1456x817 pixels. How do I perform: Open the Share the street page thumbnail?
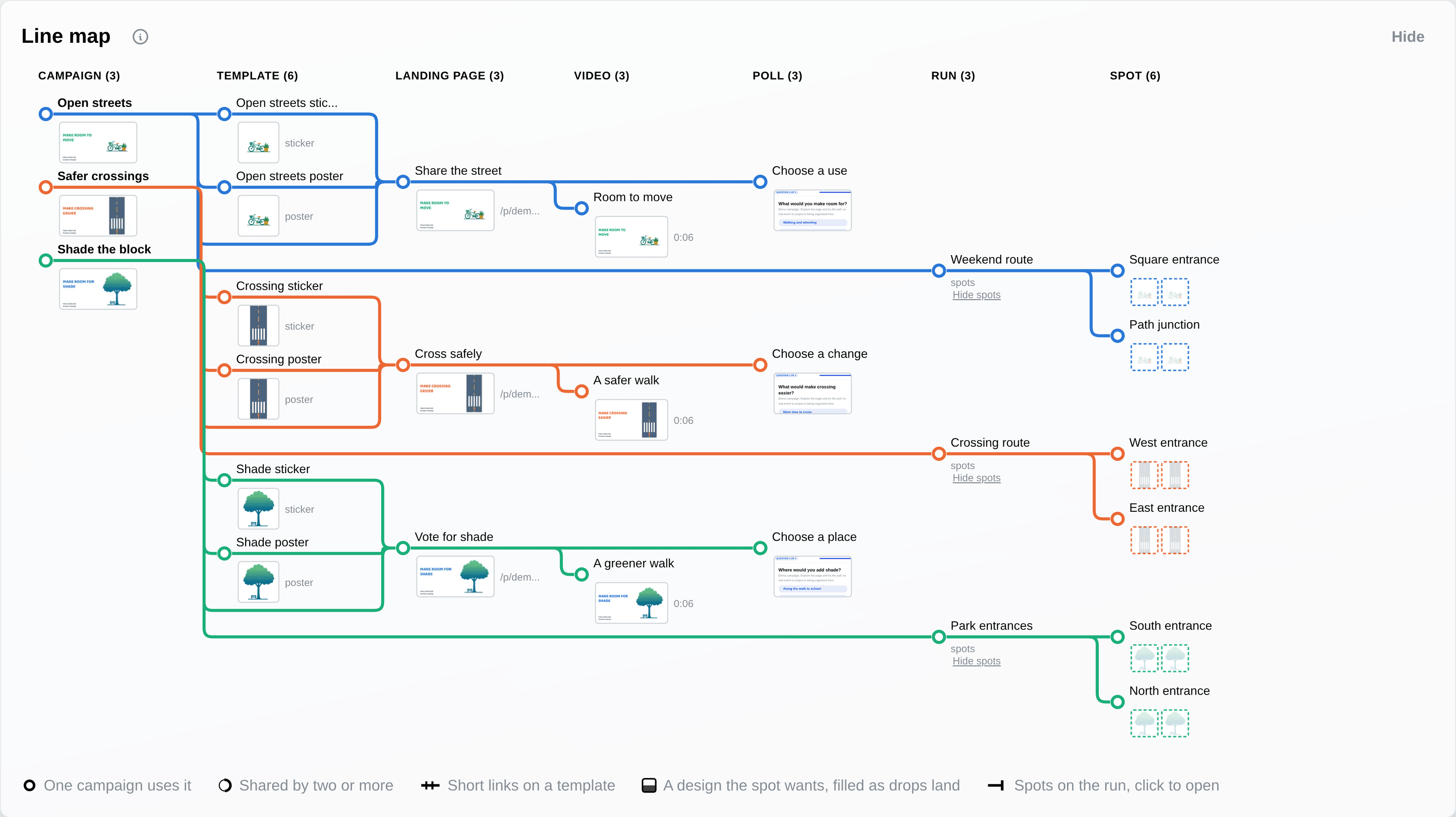tap(455, 211)
